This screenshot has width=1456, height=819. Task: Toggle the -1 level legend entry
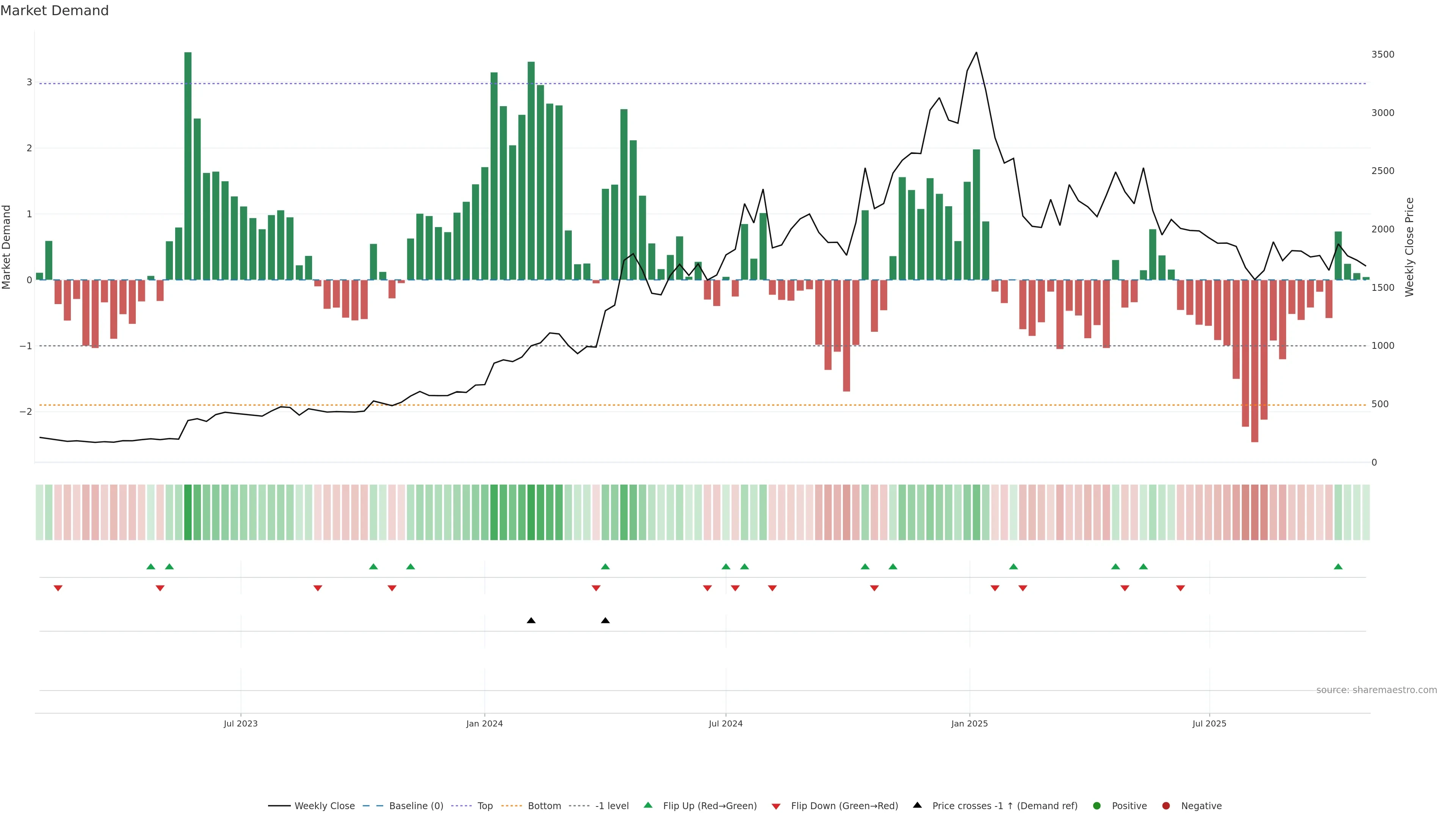coord(612,806)
